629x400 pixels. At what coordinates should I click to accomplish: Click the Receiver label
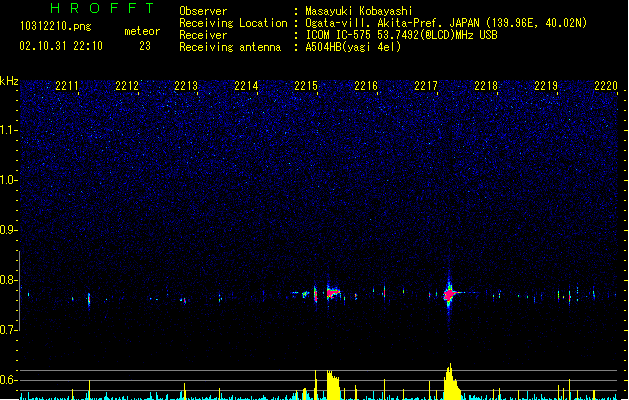tap(203, 35)
